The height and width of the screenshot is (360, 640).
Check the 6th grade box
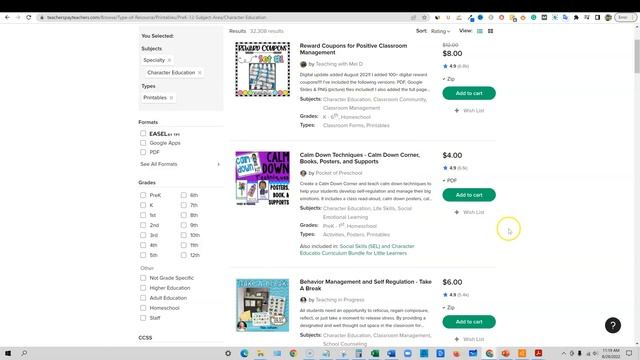pyautogui.click(x=184, y=195)
